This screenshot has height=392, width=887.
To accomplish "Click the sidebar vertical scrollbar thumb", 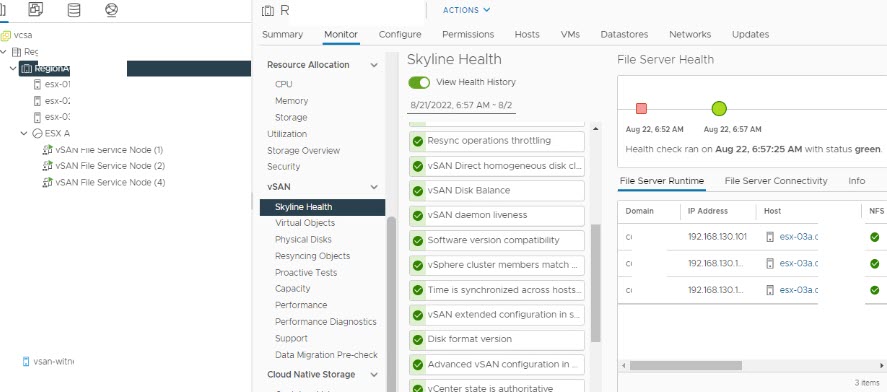I will pyautogui.click(x=391, y=304).
